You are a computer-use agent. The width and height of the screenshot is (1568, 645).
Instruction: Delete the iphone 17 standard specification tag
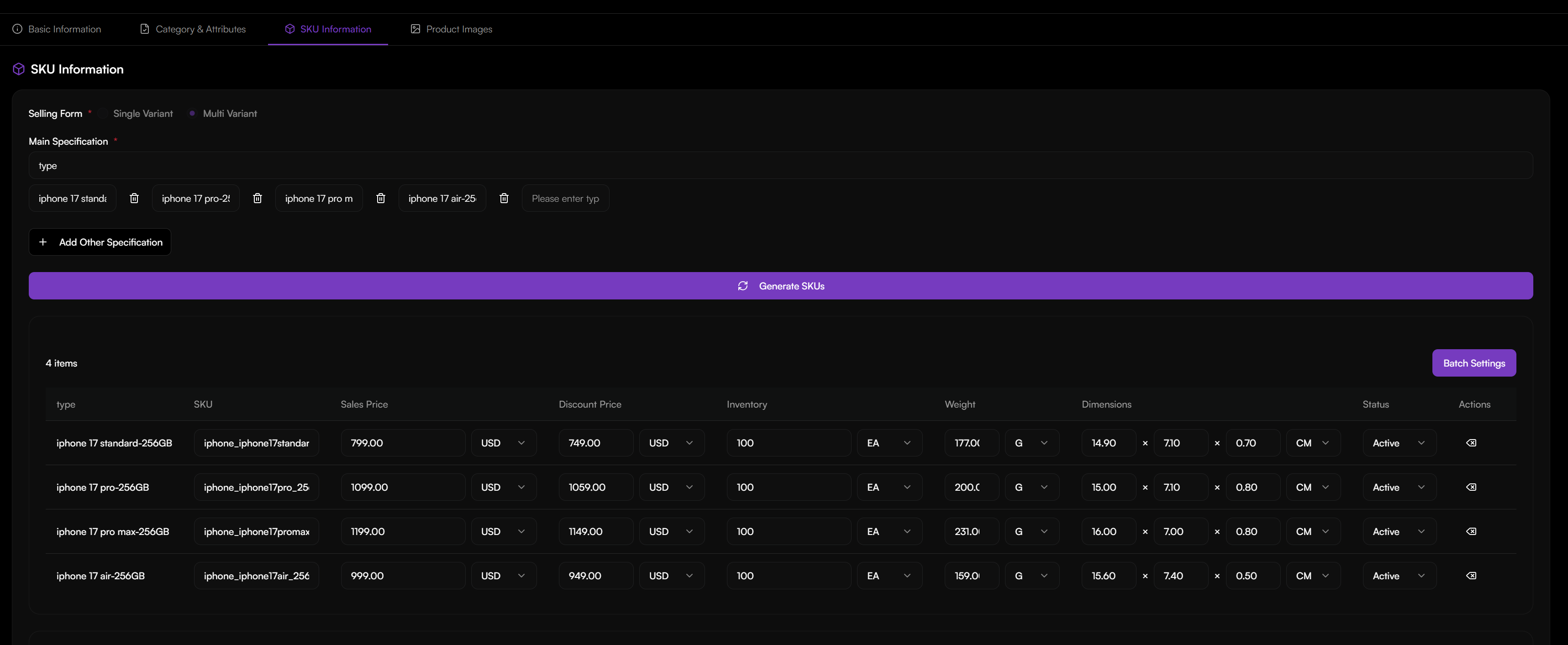tap(134, 198)
